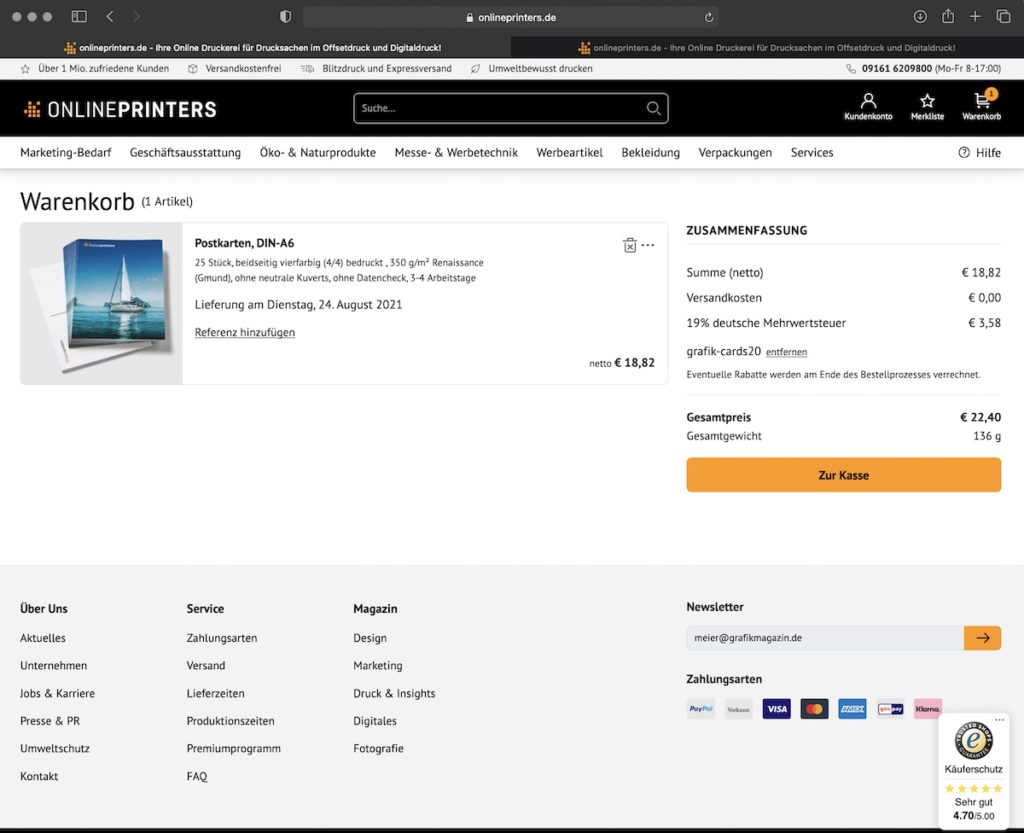Open the Merkliste star icon
This screenshot has height=833, width=1024.
(927, 106)
